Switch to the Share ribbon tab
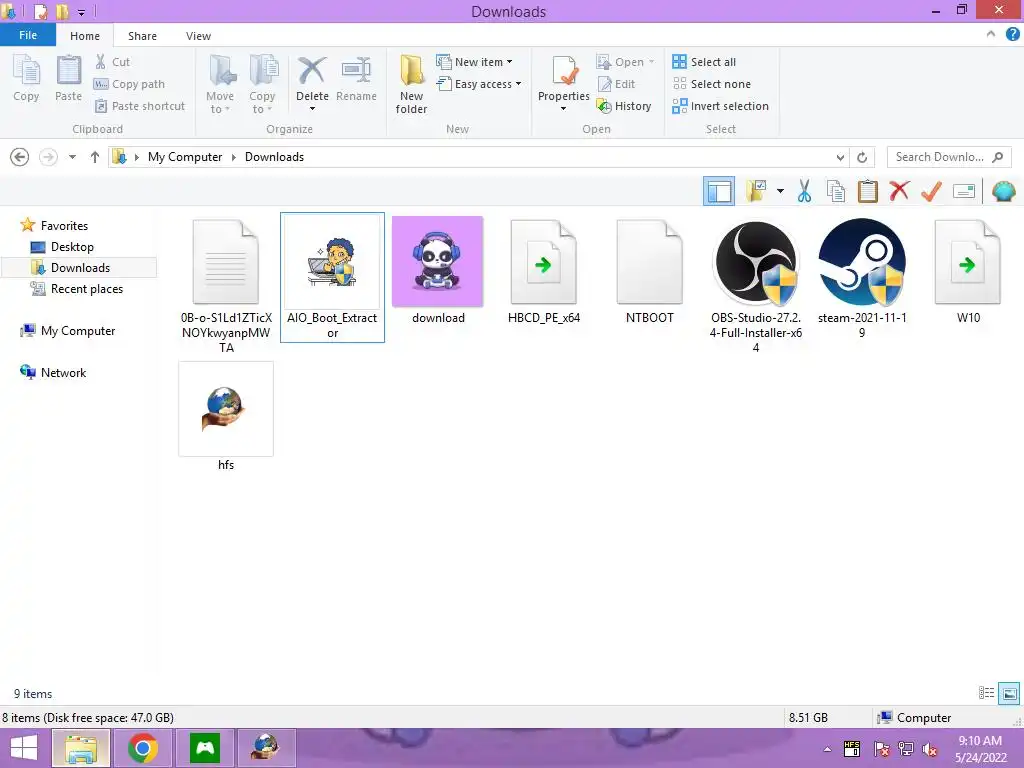1024x768 pixels. pyautogui.click(x=142, y=36)
